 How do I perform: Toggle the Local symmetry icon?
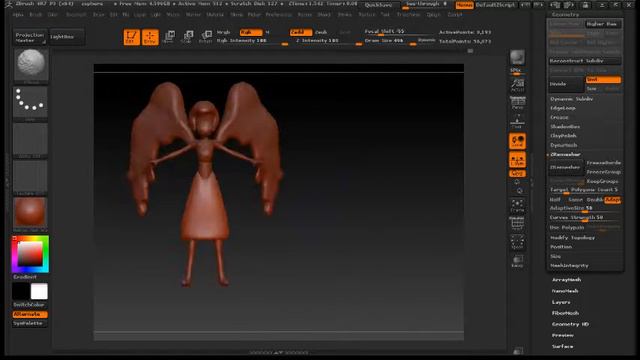(x=517, y=141)
